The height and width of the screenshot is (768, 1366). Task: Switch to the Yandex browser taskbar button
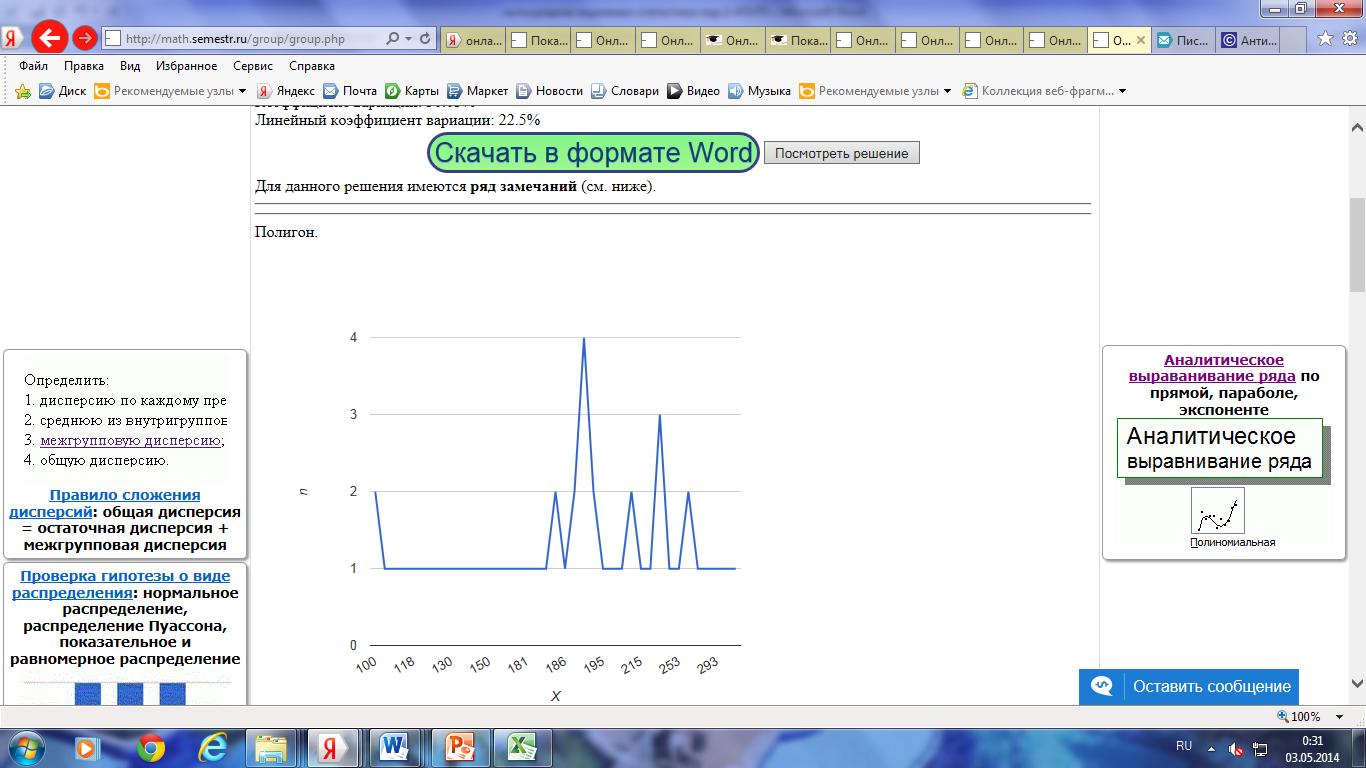tap(334, 747)
